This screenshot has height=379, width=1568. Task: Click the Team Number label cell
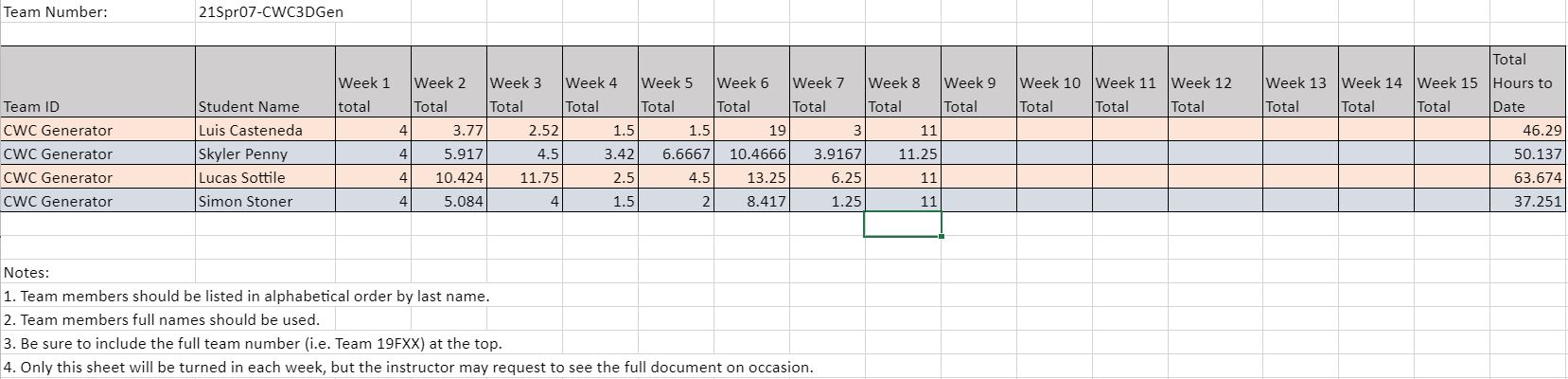coord(98,12)
